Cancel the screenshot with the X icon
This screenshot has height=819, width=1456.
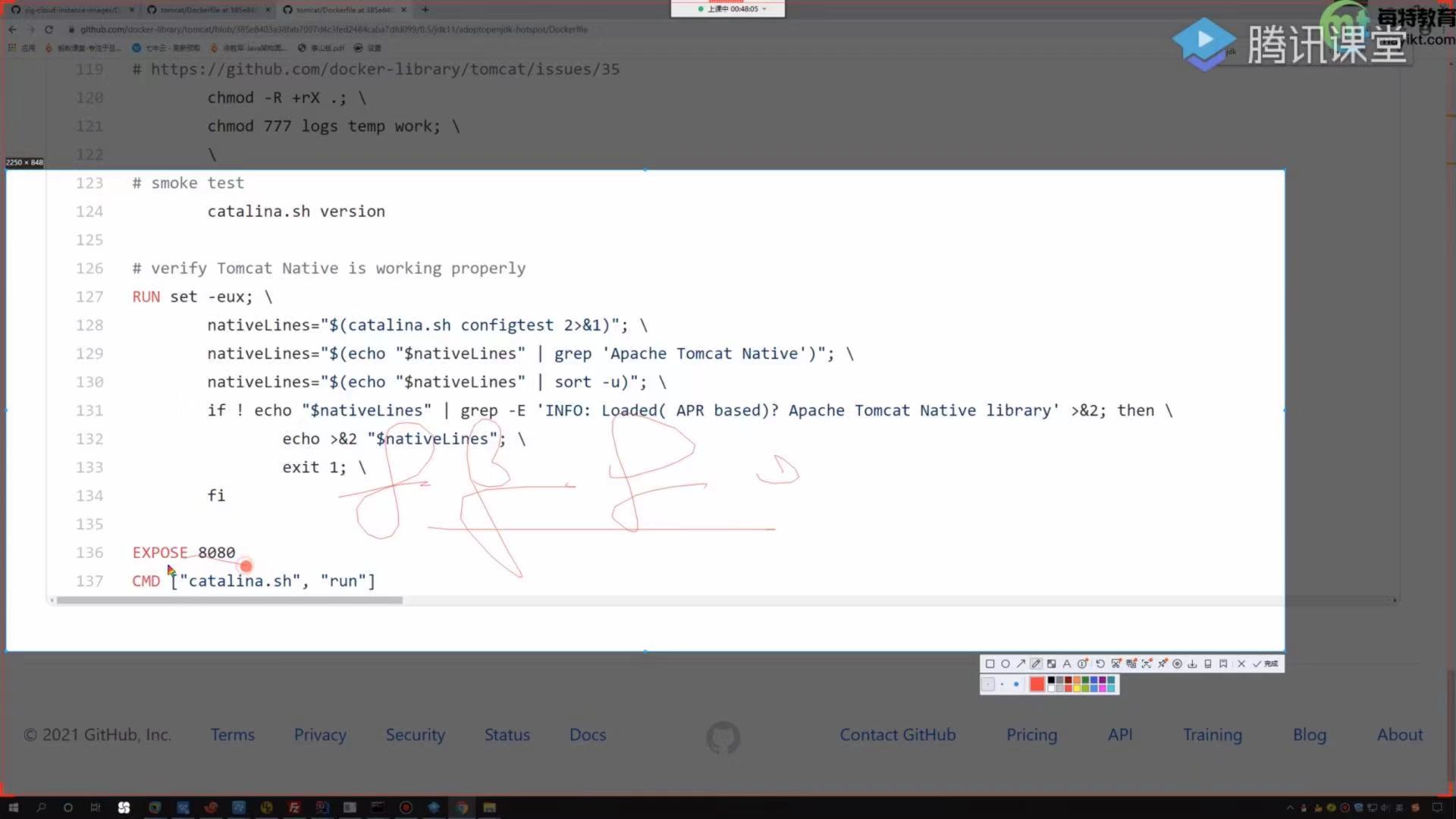point(1241,664)
